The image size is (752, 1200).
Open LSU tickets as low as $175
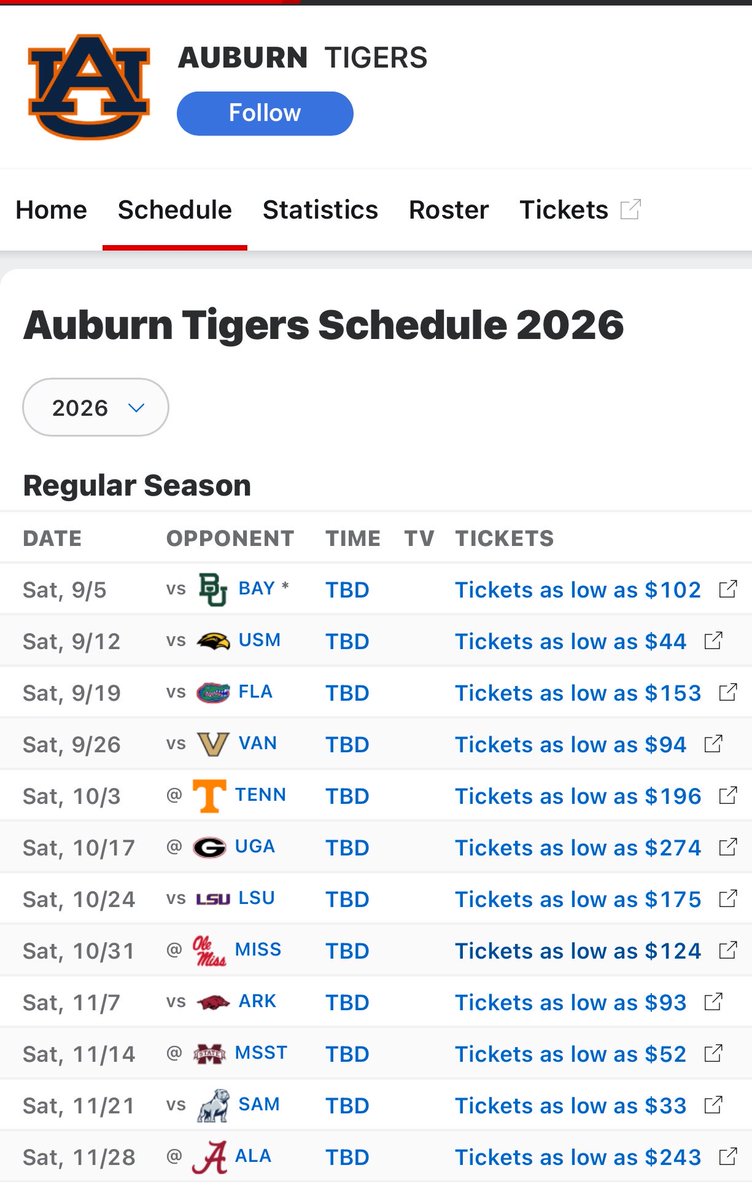click(578, 899)
